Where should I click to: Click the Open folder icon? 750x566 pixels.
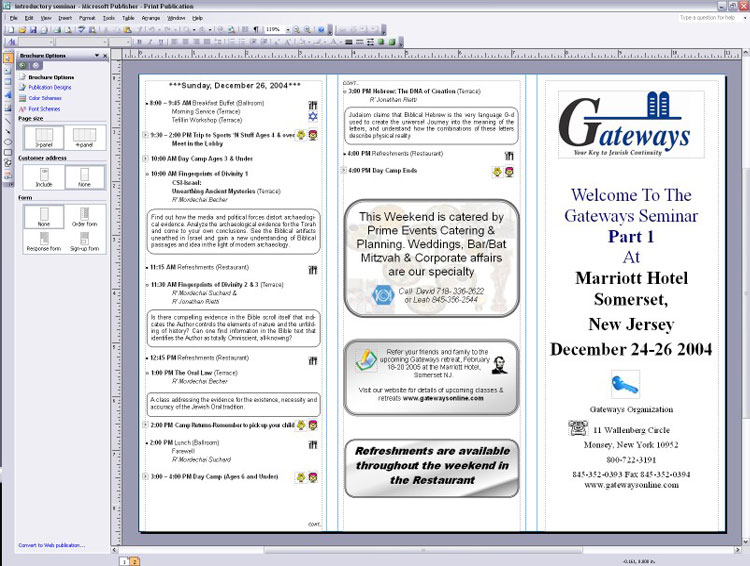pos(22,30)
